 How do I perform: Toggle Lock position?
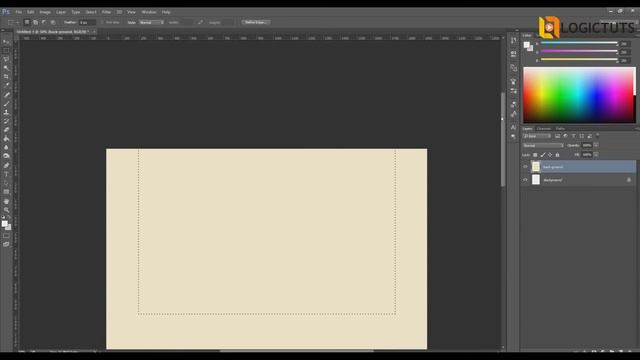pos(550,155)
